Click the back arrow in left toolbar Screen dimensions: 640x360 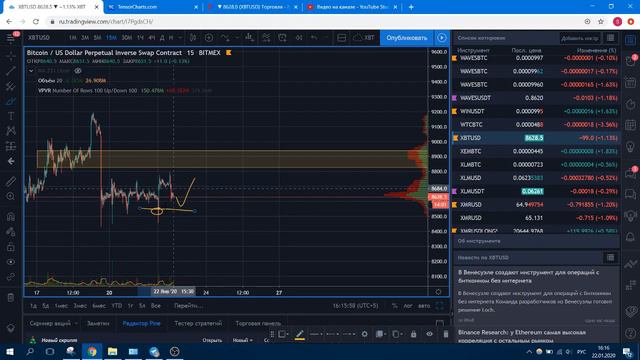(x=11, y=161)
